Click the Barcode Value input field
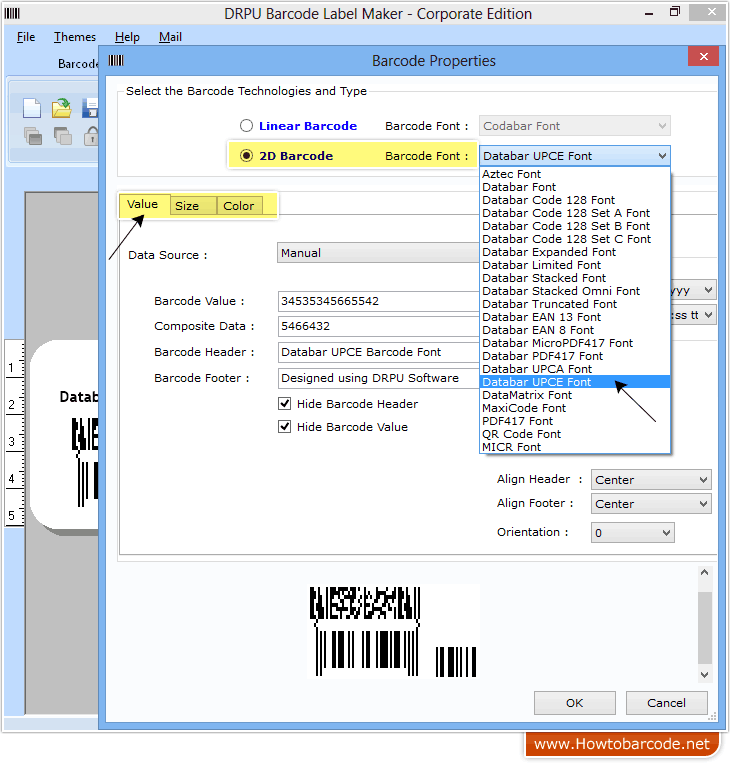Image resolution: width=730 pixels, height=763 pixels. pyautogui.click(x=379, y=301)
